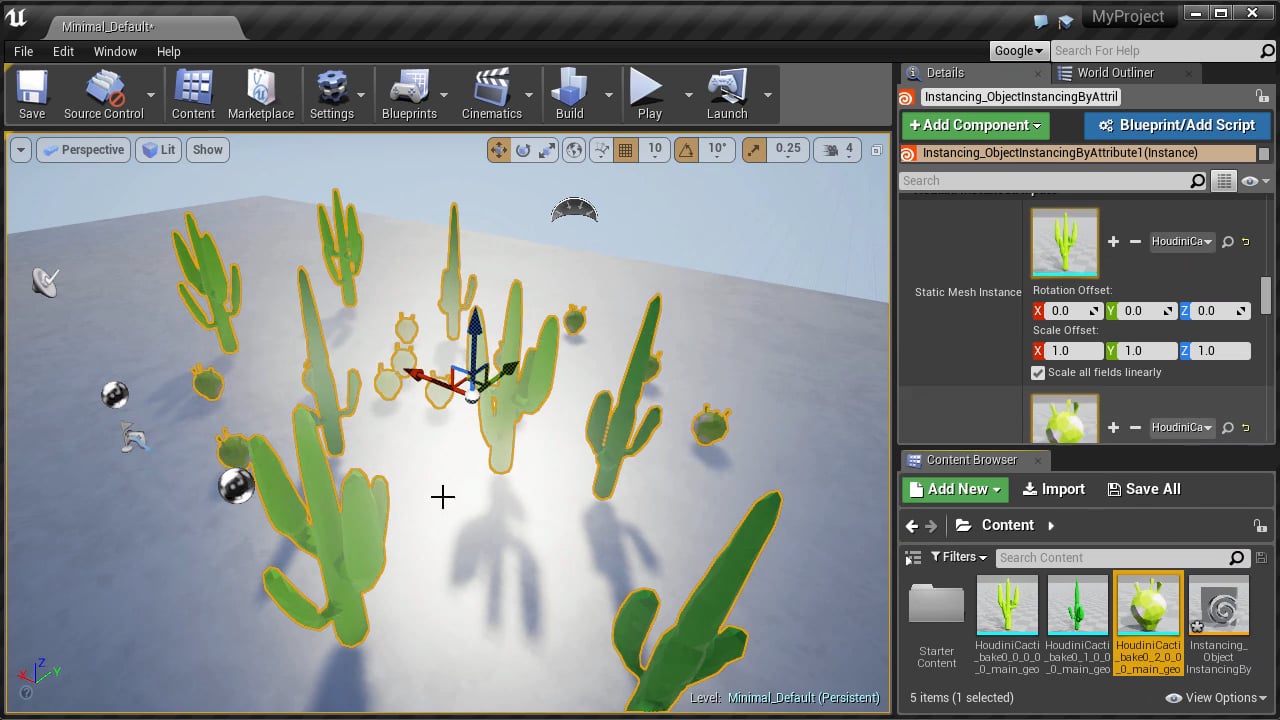Open the rotation snap 10° dropdown
This screenshot has width=1280, height=720.
(x=717, y=150)
